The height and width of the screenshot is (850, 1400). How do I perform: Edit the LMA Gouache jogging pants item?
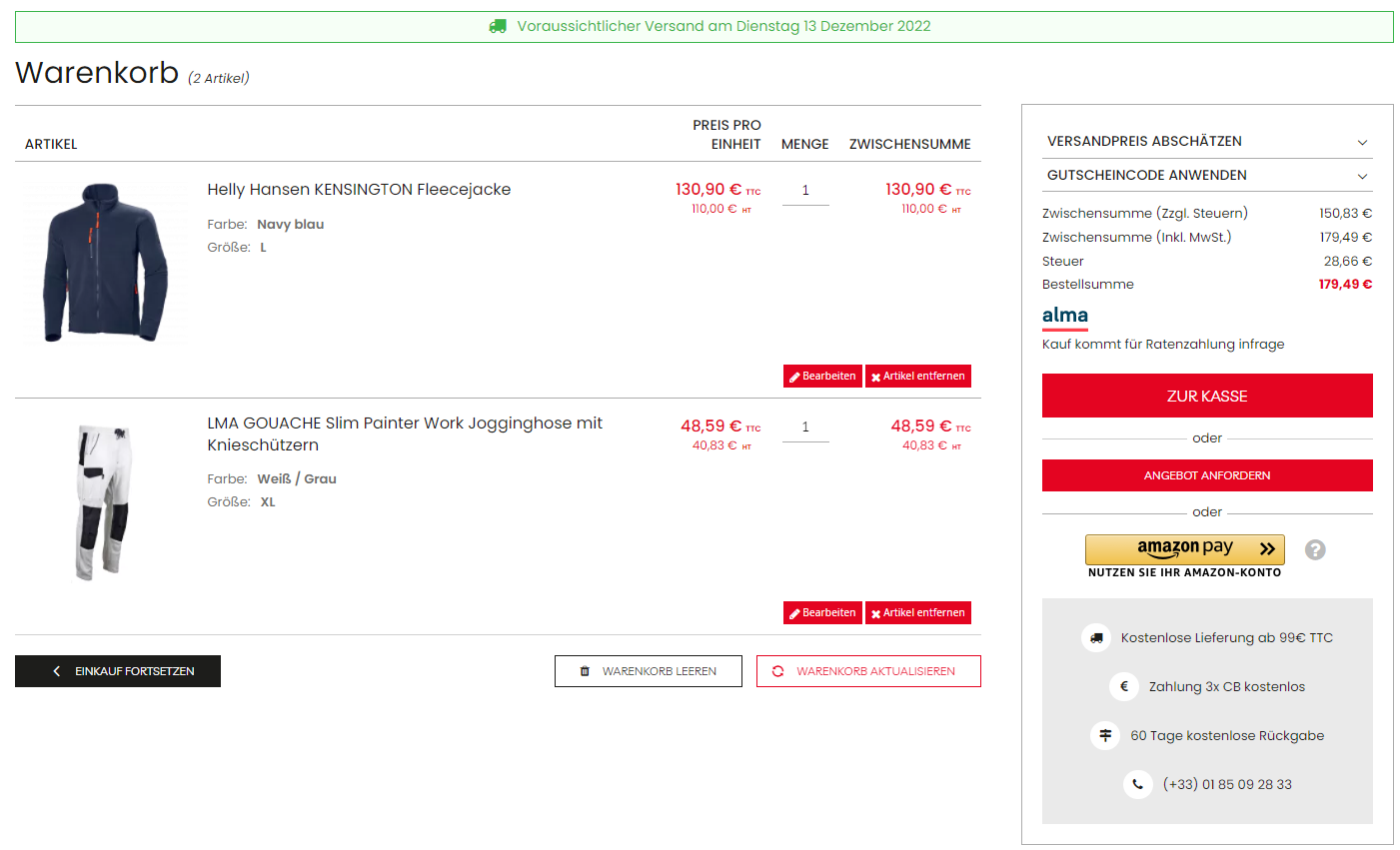point(822,612)
